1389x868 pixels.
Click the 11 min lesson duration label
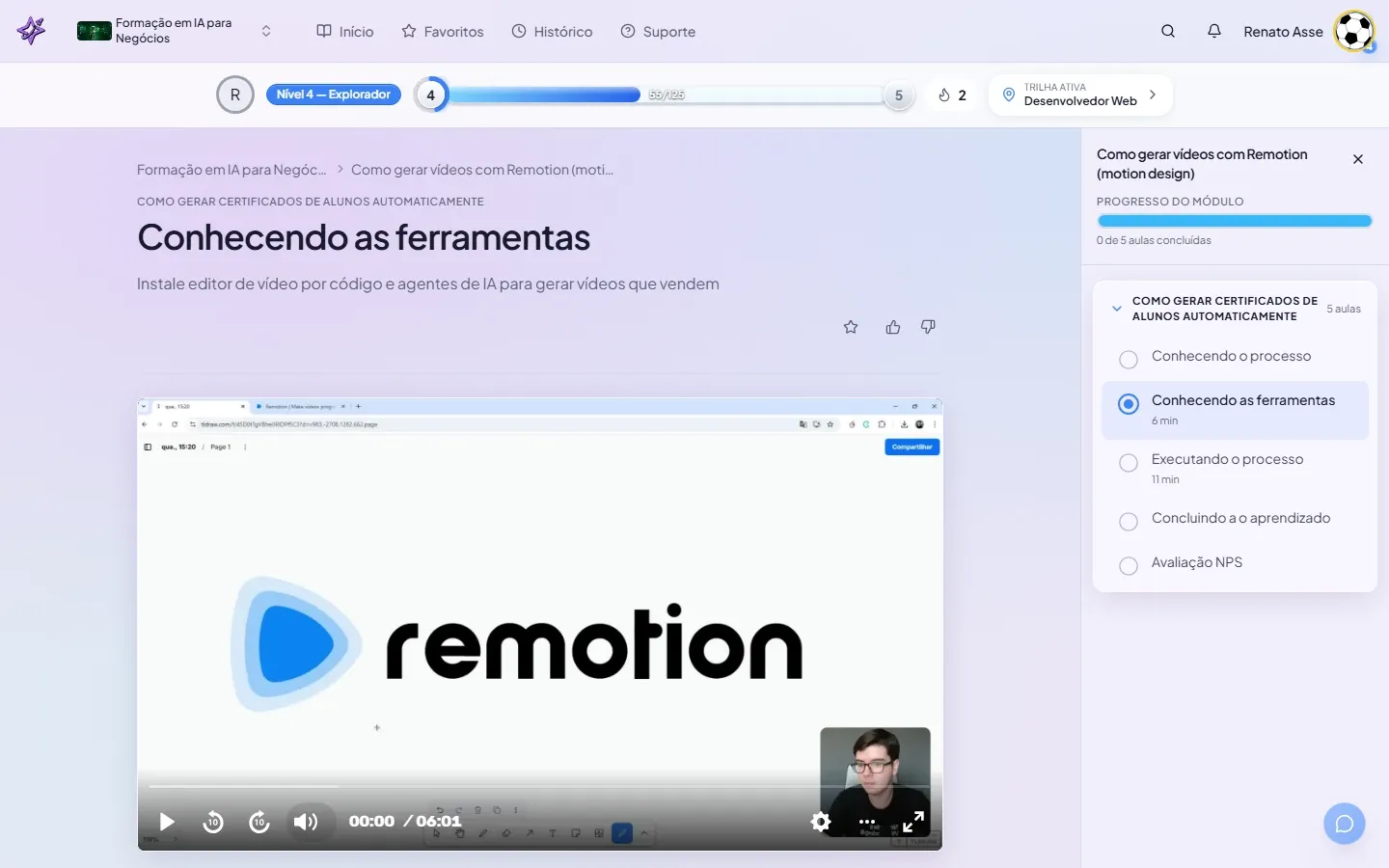tap(1165, 479)
